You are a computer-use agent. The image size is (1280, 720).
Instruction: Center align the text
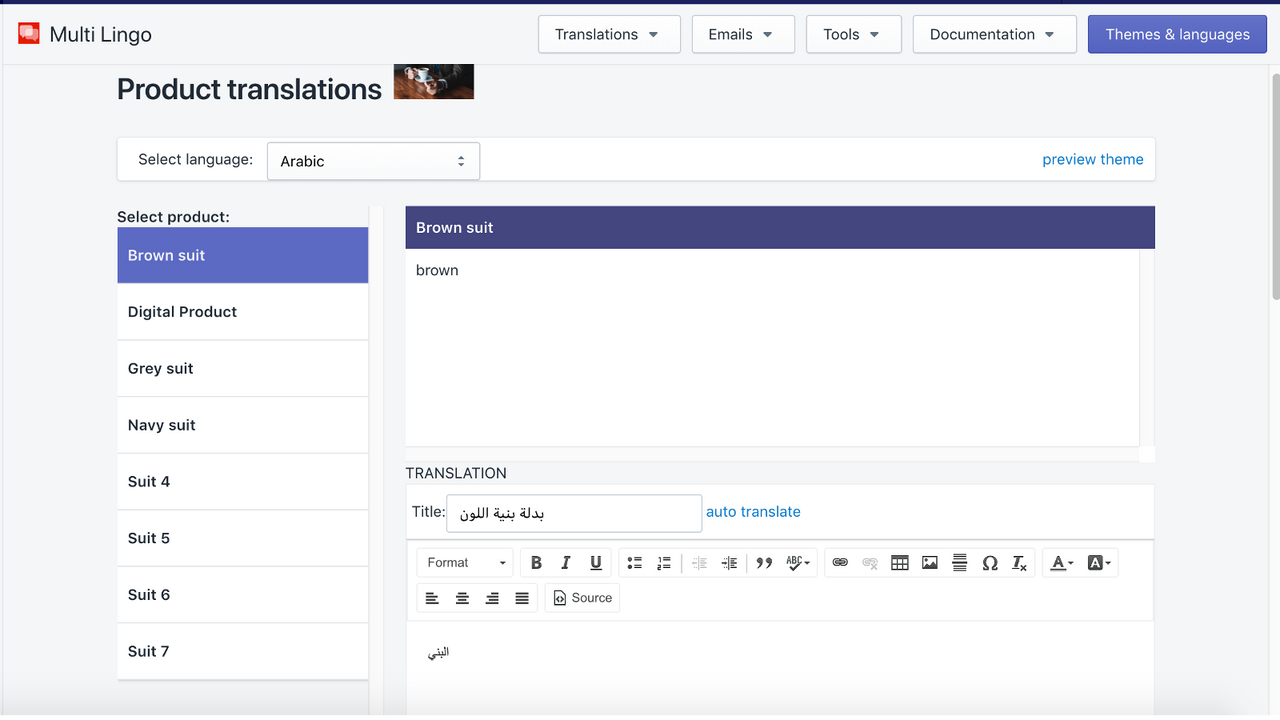tap(462, 598)
